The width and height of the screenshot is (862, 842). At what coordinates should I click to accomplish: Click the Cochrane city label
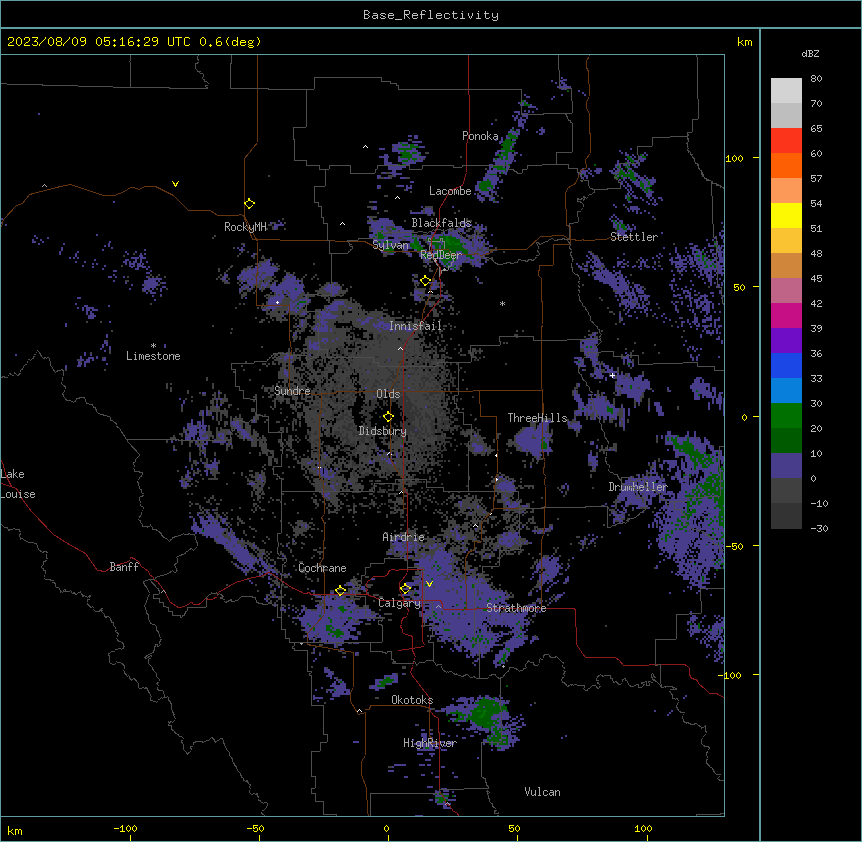click(x=322, y=568)
